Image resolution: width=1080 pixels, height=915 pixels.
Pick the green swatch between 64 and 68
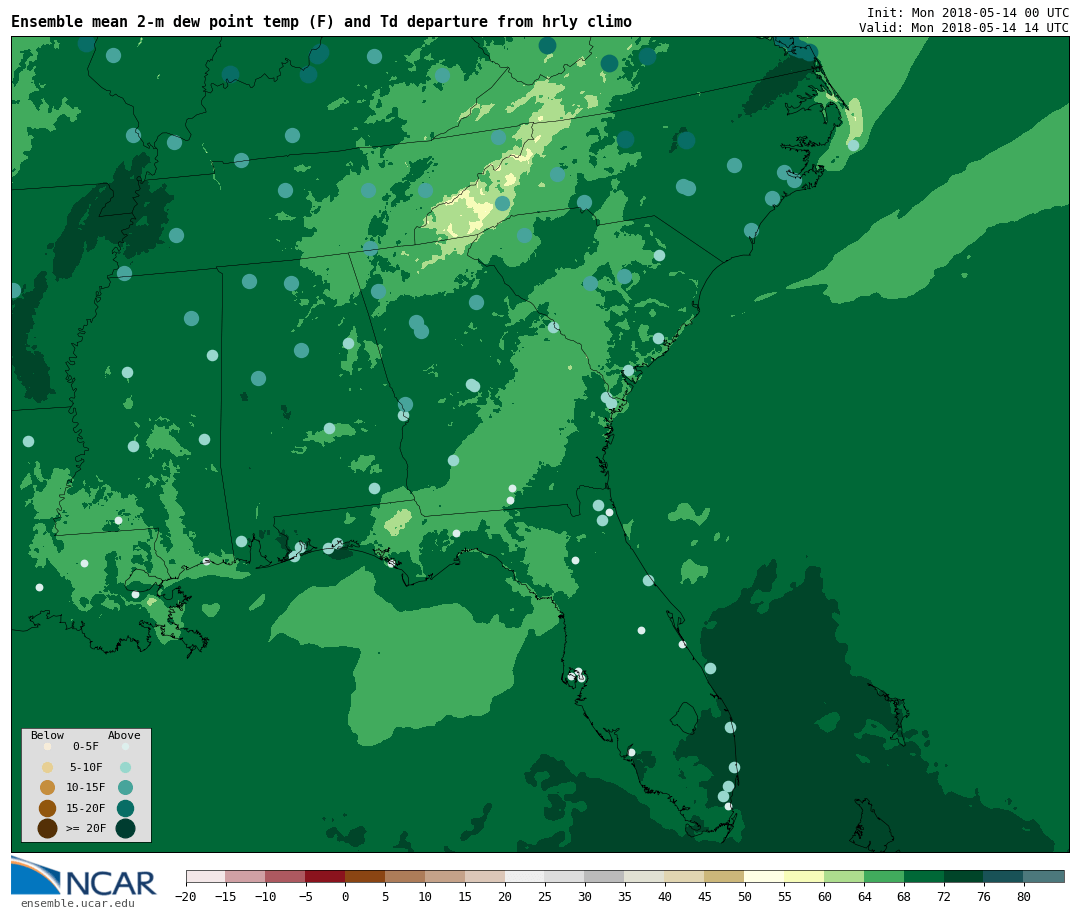(884, 876)
